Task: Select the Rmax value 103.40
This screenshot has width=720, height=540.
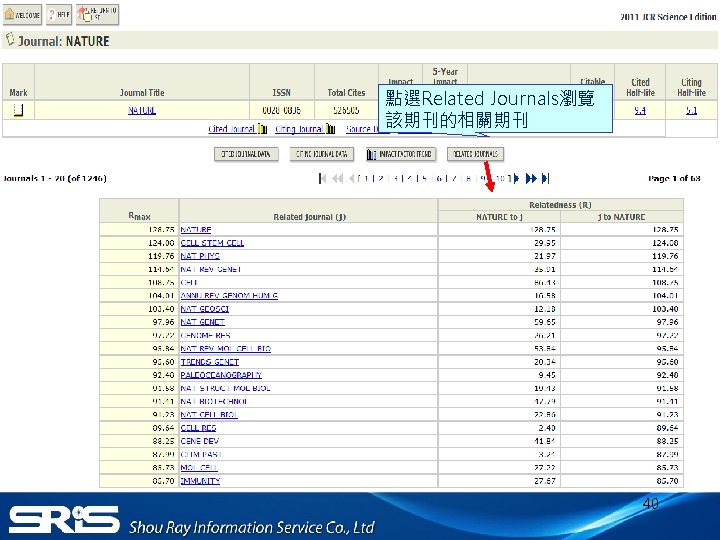Action: pos(161,309)
